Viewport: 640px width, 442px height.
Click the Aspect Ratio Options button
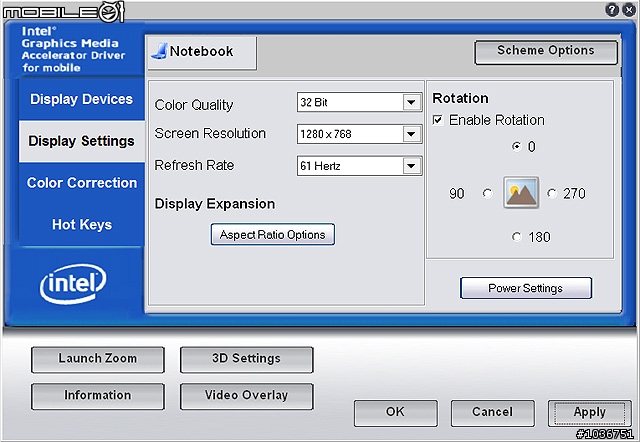(273, 234)
